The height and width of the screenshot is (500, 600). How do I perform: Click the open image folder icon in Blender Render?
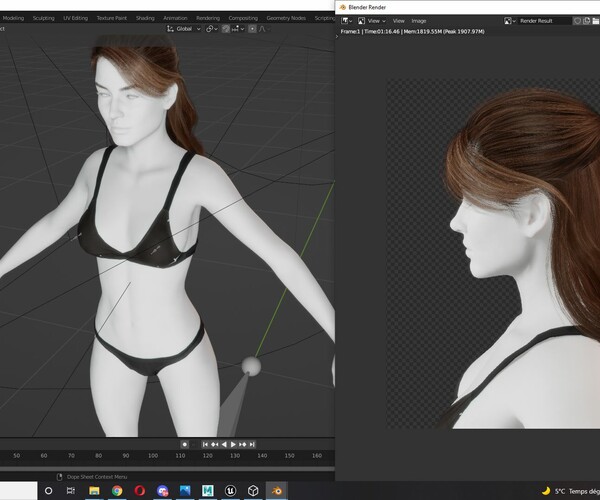click(595, 21)
